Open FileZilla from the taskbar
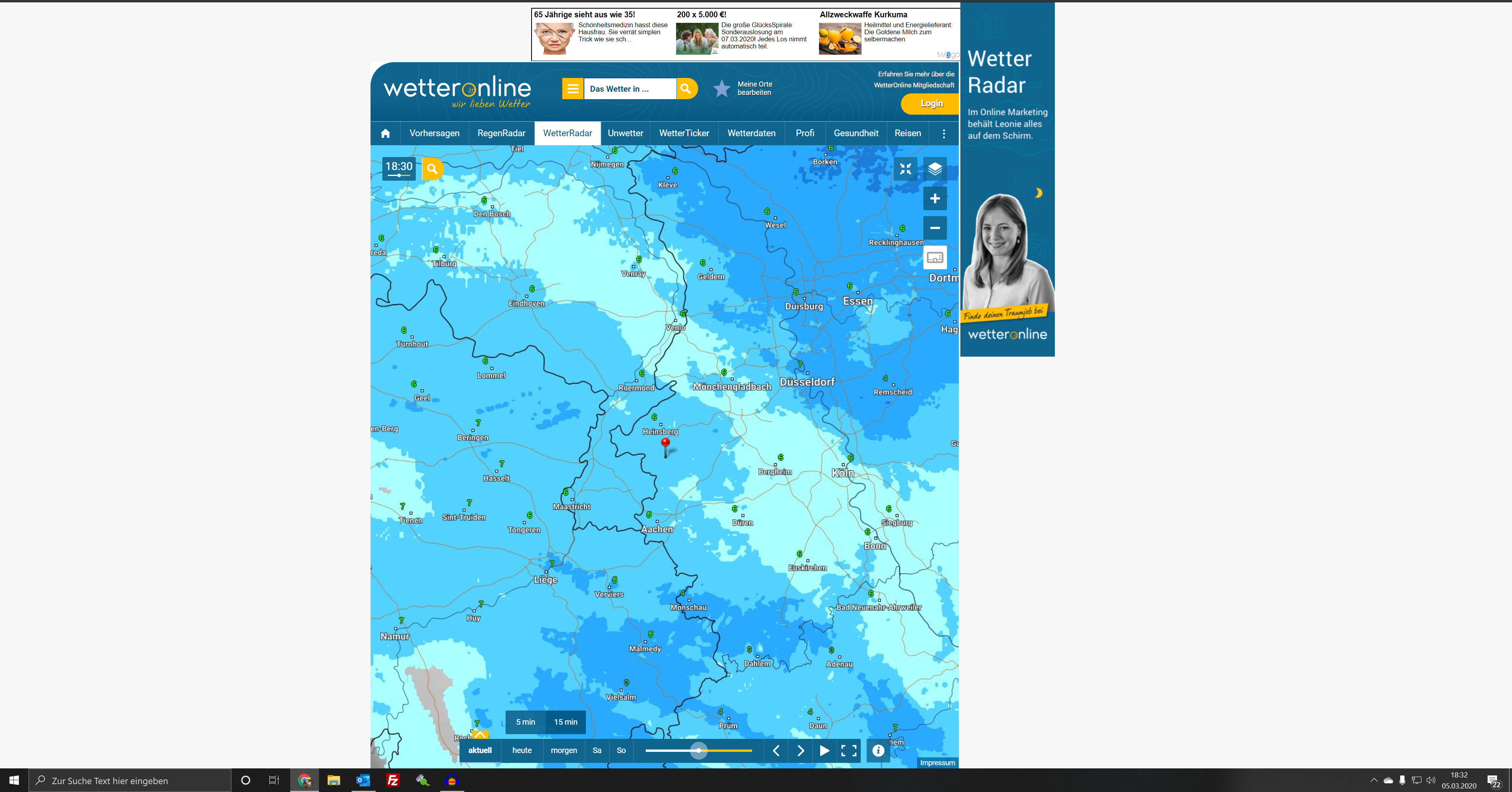 coord(393,780)
